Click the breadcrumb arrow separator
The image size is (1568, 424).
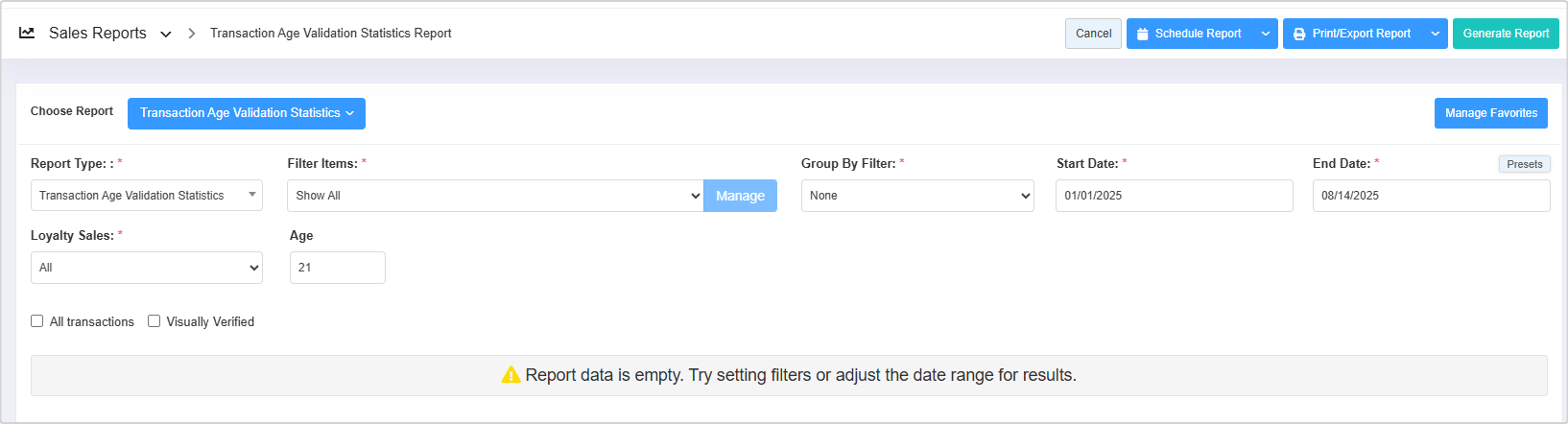coord(192,34)
